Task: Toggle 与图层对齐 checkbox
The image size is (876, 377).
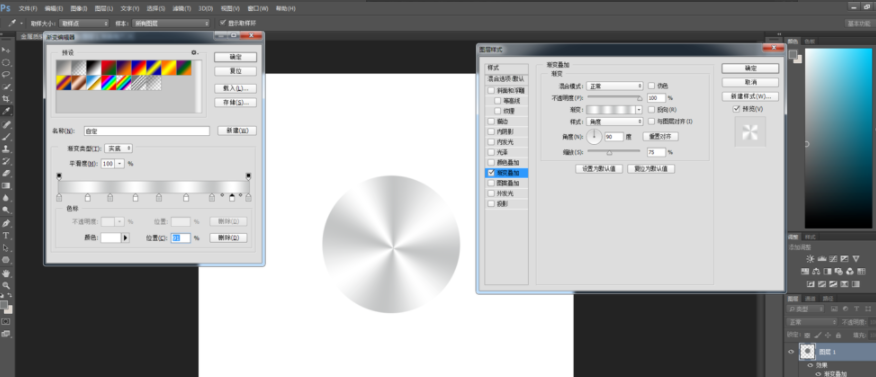Action: pyautogui.click(x=651, y=121)
